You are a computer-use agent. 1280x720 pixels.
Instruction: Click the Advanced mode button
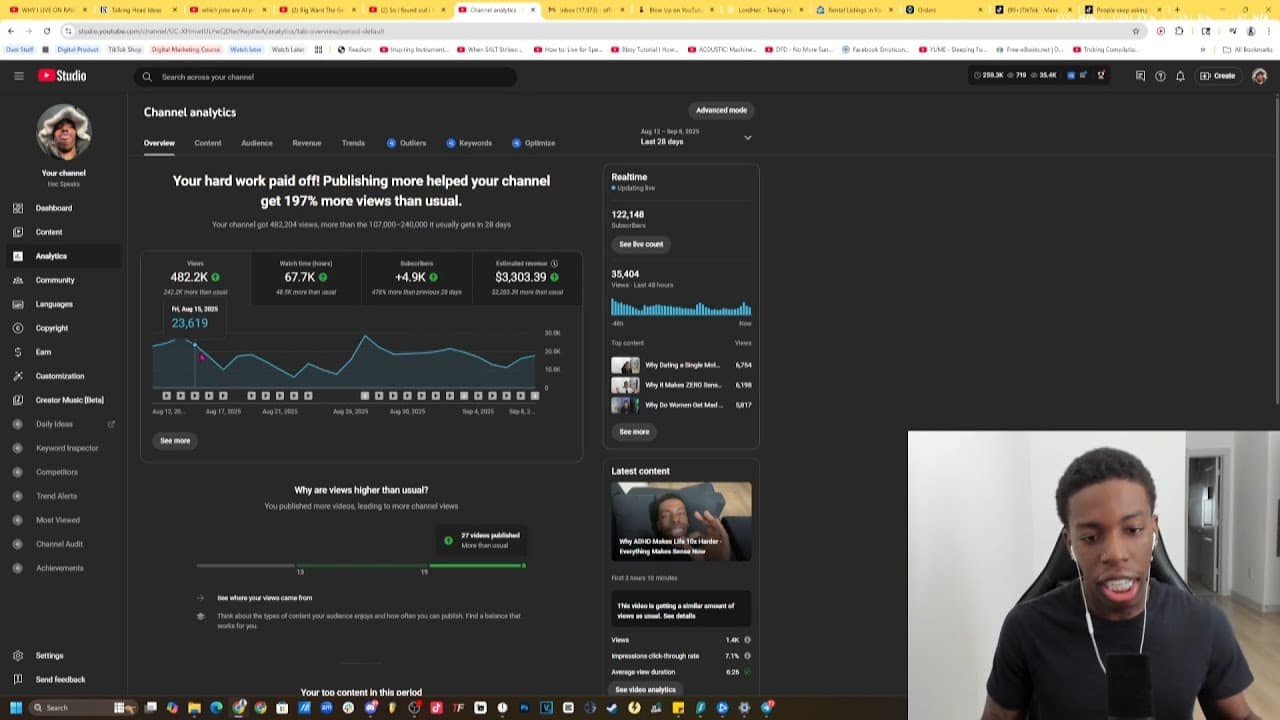point(721,110)
